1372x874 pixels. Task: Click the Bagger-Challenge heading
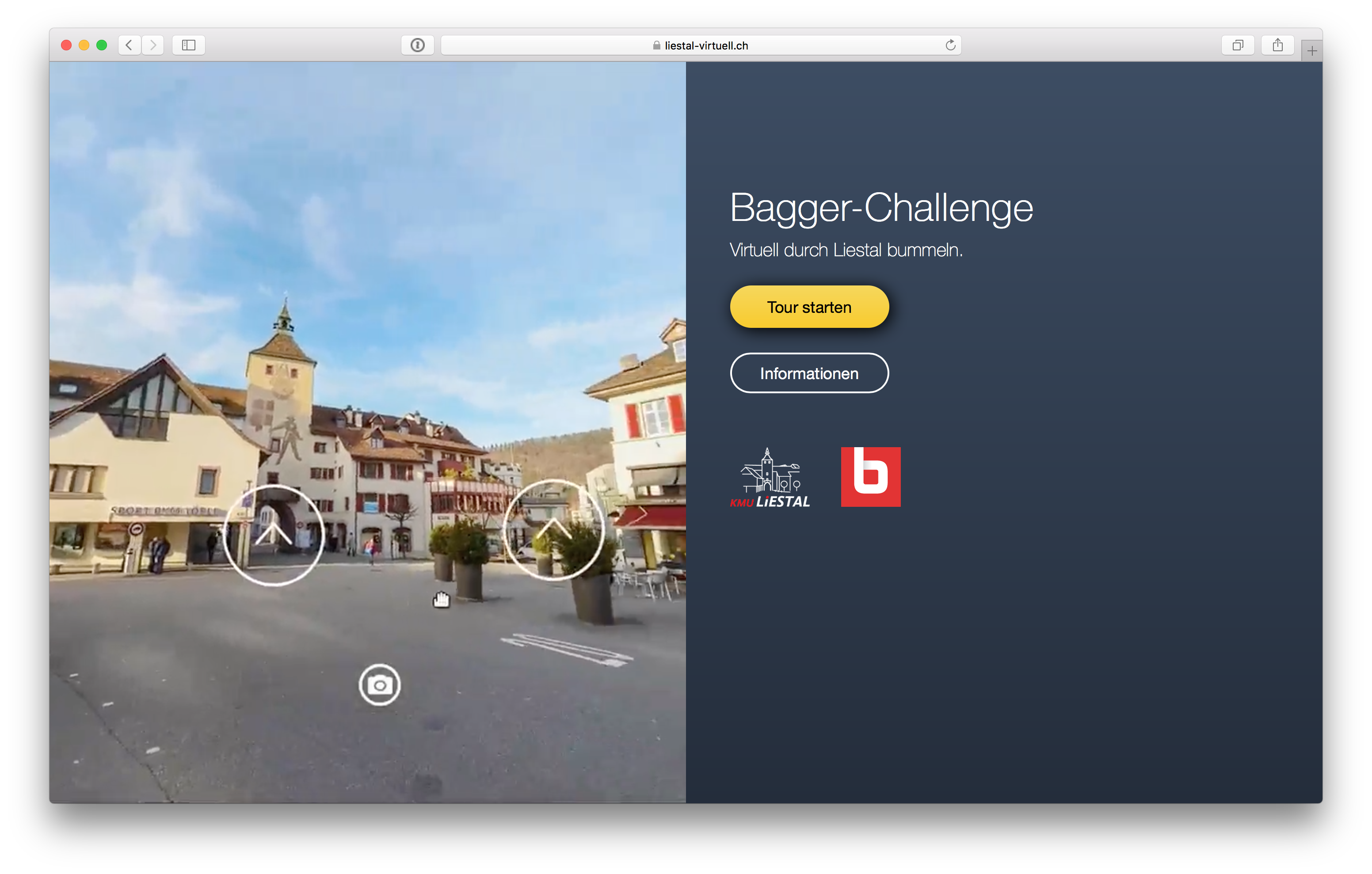[x=881, y=207]
